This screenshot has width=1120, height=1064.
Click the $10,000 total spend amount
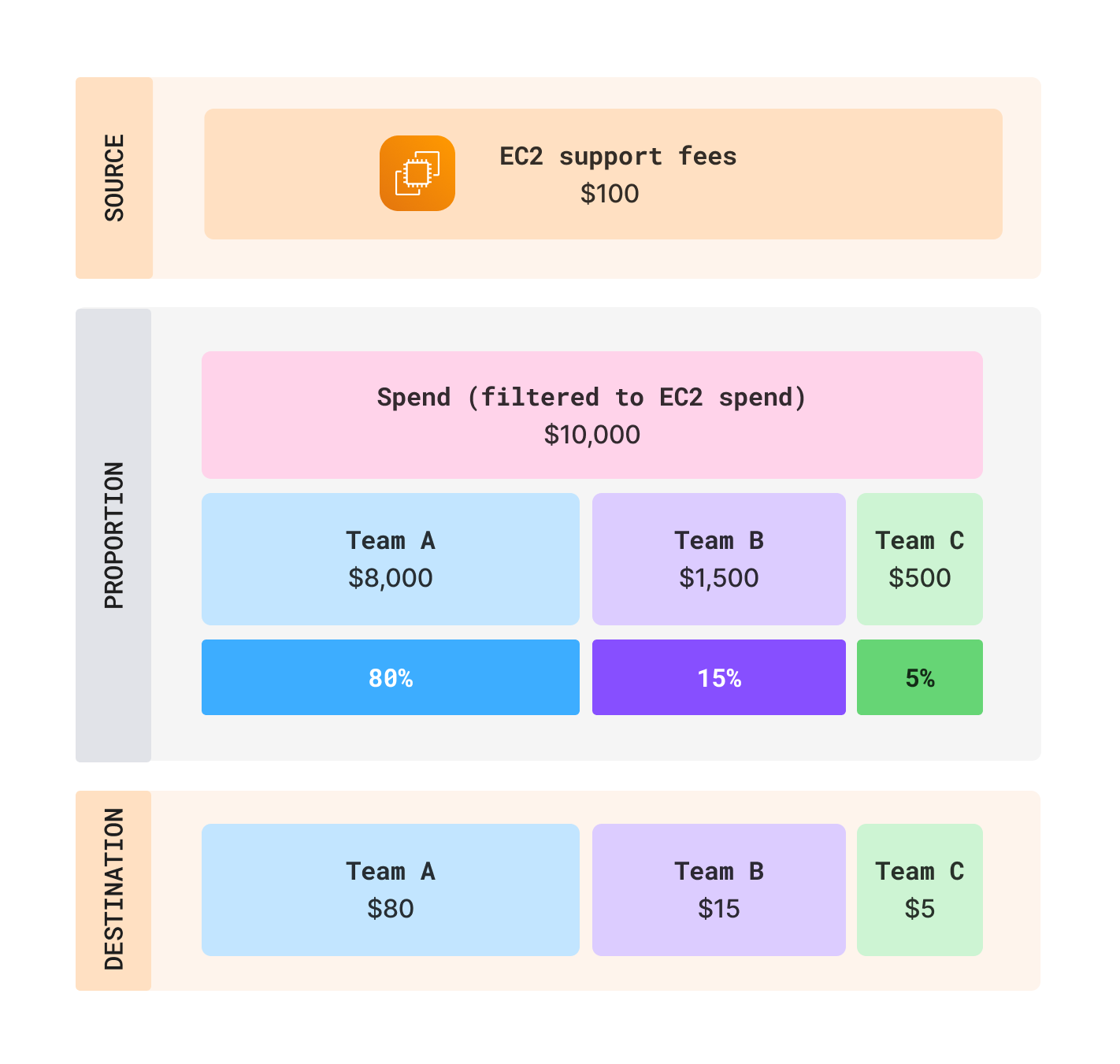pos(592,435)
